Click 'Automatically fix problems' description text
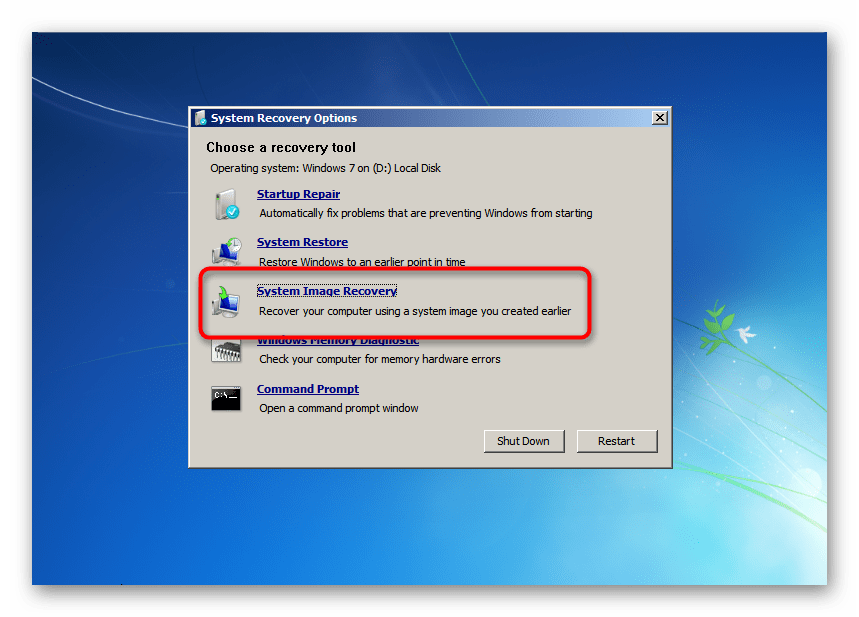Viewport: 859px width, 617px height. pos(425,213)
